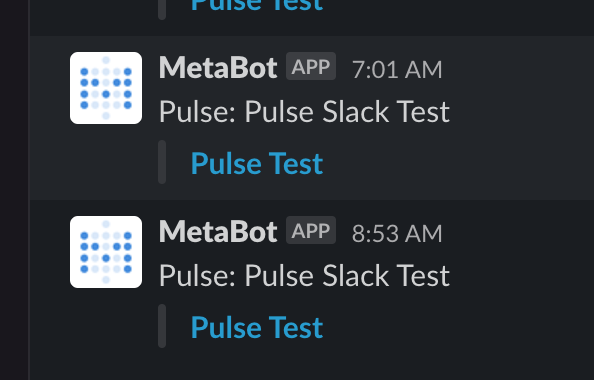
Task: Click the attachment bar of the topmost cut-off message
Action: 162,9
